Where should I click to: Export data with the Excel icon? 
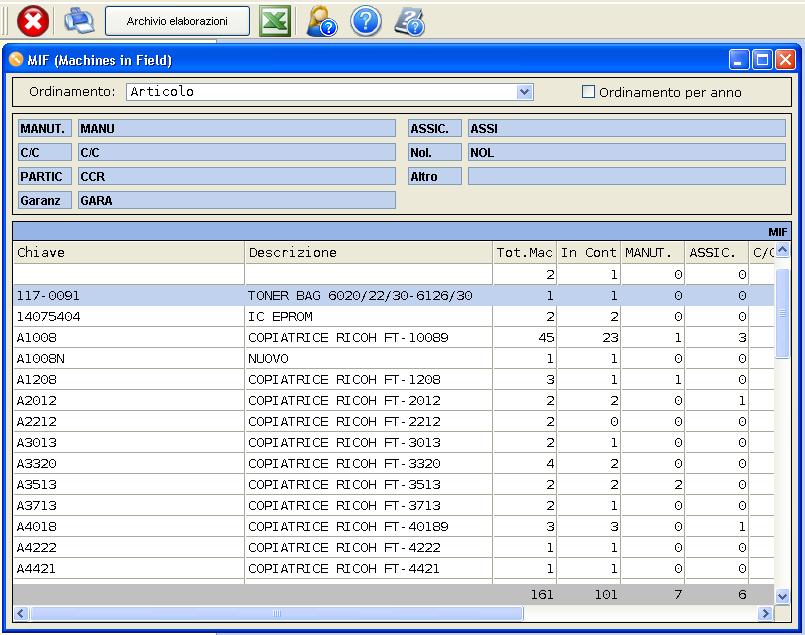pyautogui.click(x=275, y=21)
